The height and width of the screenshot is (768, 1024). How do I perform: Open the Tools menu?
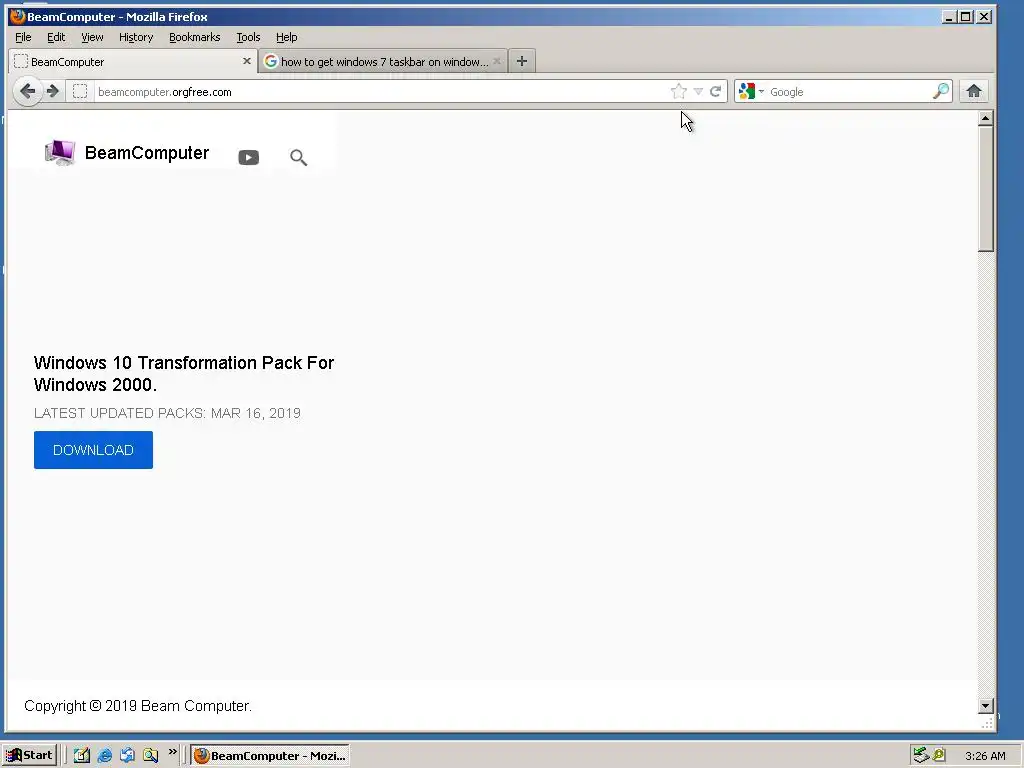(248, 37)
